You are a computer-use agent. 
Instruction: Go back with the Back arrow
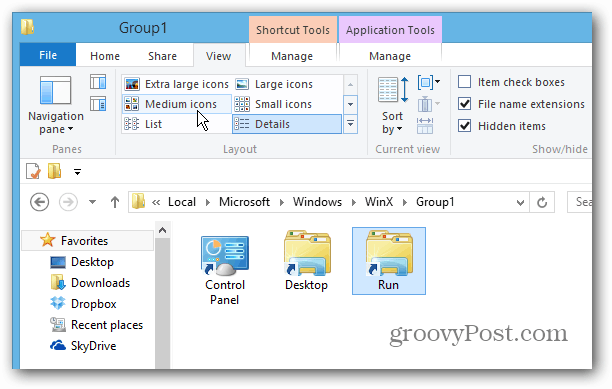click(39, 202)
